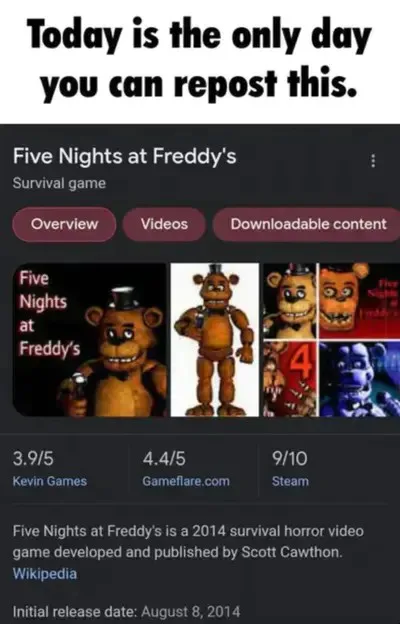400x624 pixels.
Task: Open the golden Freddy face thumbnail
Action: (x=290, y=300)
